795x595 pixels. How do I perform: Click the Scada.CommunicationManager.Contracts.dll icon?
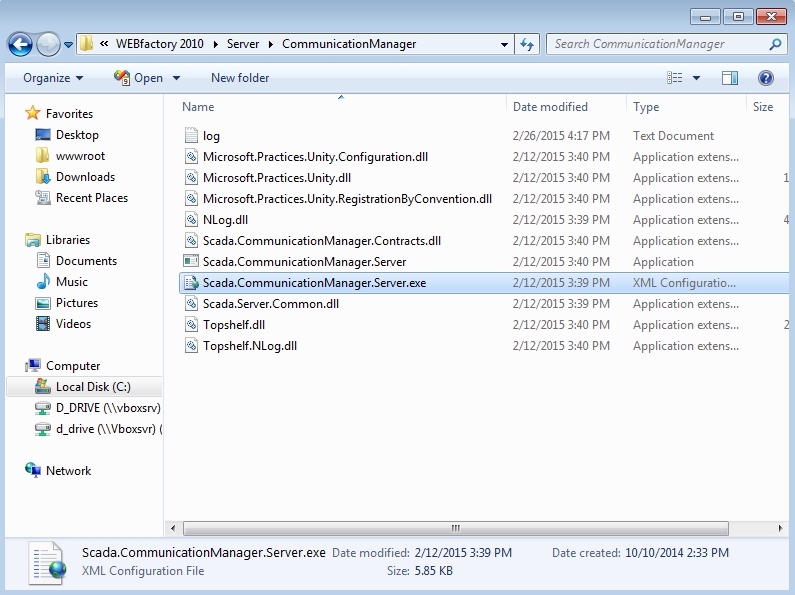point(191,241)
